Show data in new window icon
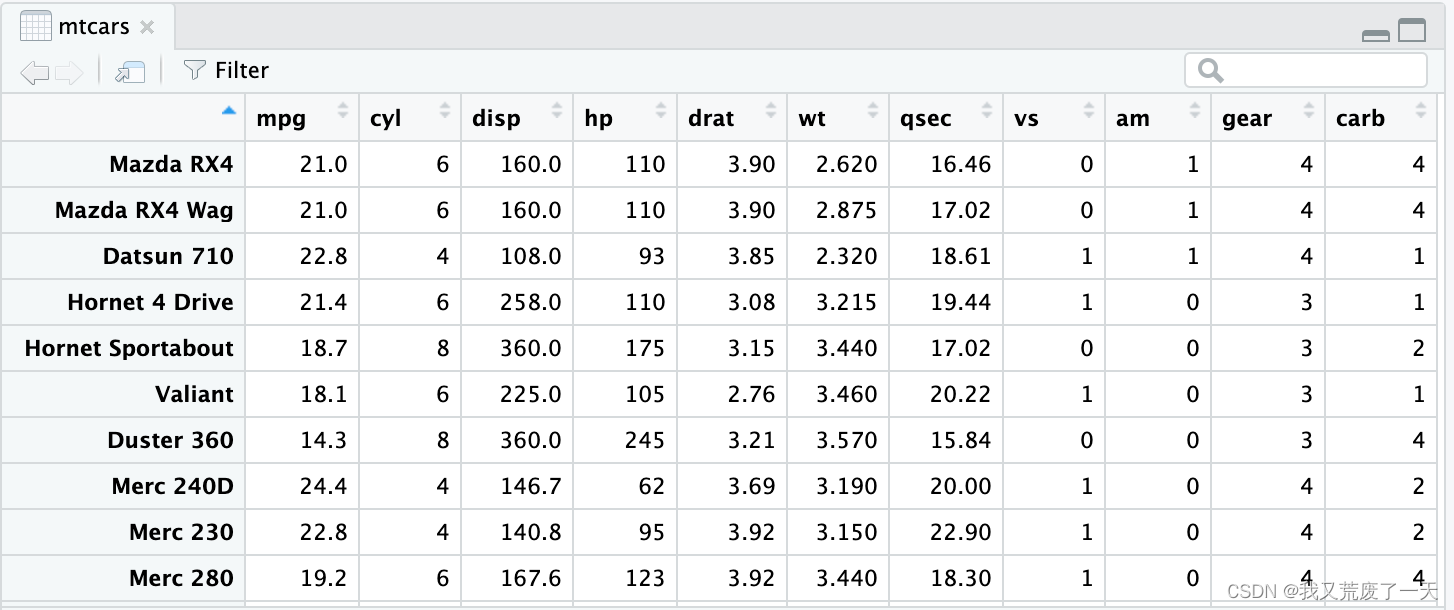The image size is (1454, 610). click(x=130, y=71)
